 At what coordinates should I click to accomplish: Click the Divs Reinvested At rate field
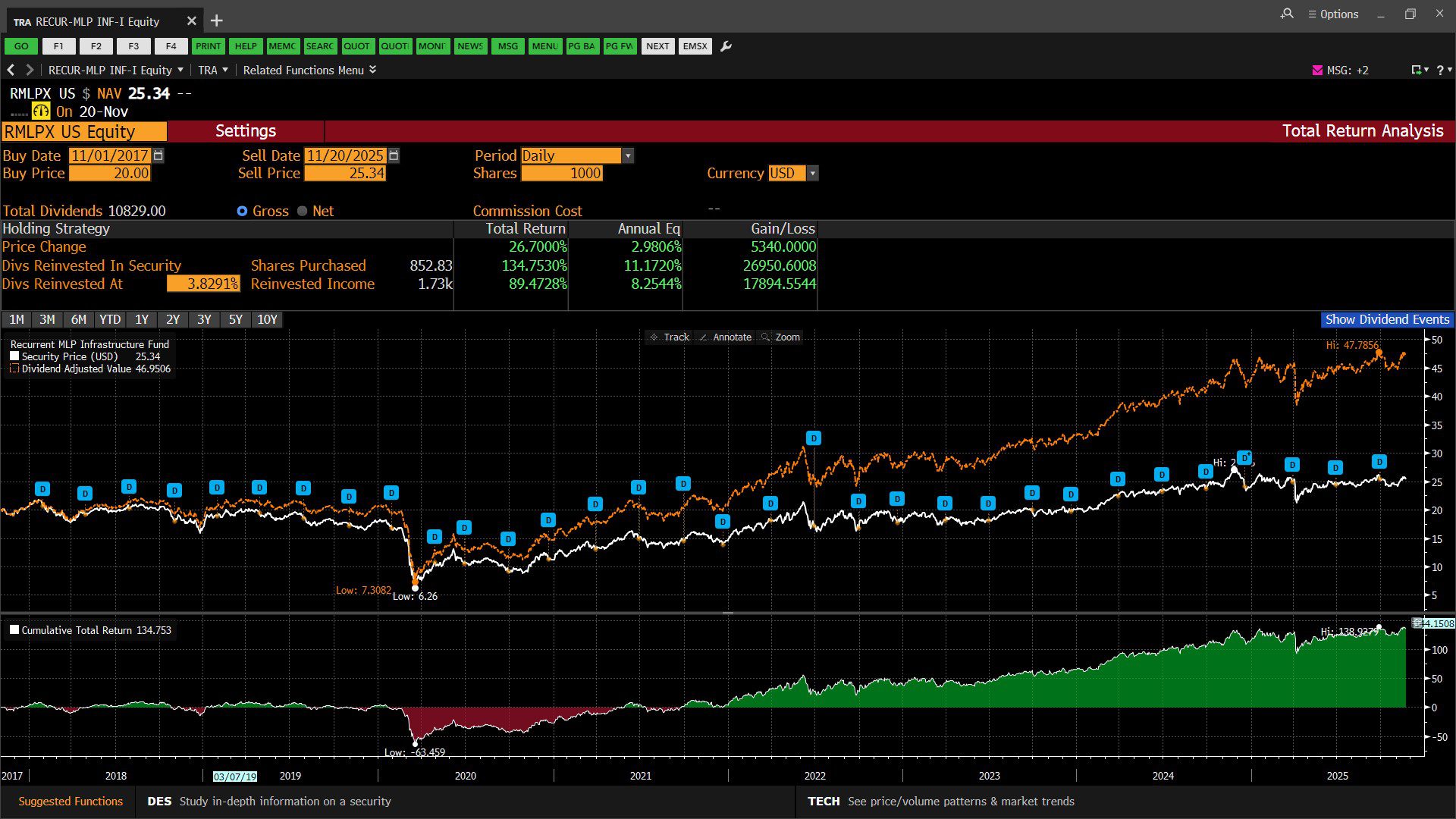203,284
